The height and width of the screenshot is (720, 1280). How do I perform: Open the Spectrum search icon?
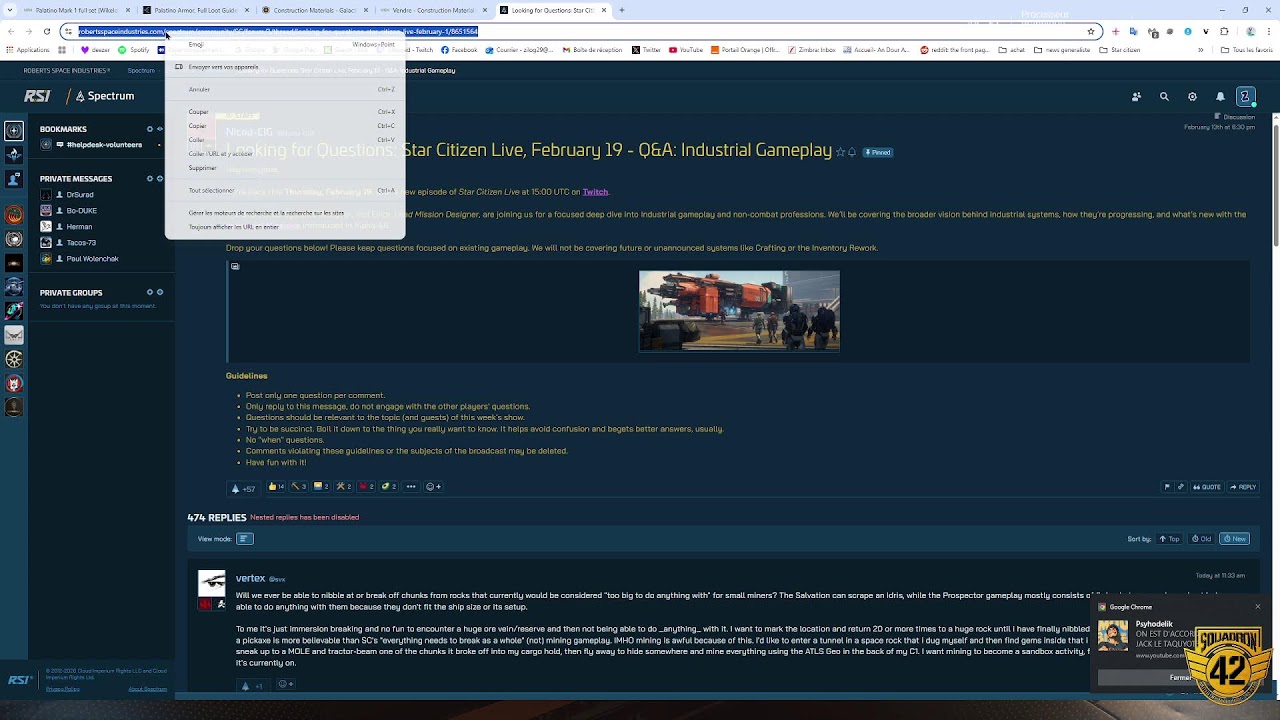point(1164,97)
